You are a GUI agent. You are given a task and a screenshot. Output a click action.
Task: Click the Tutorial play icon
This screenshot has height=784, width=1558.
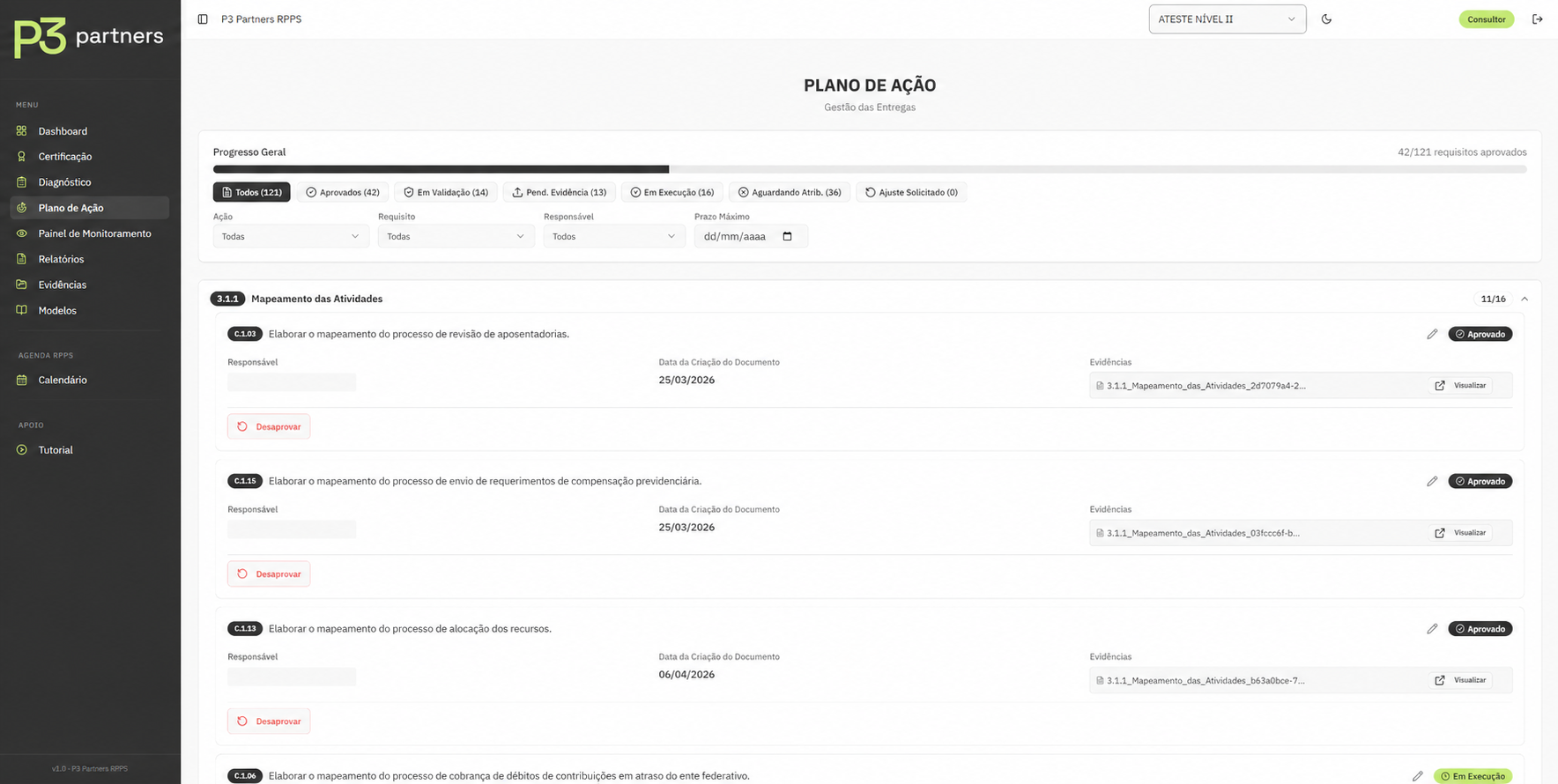[x=22, y=450]
